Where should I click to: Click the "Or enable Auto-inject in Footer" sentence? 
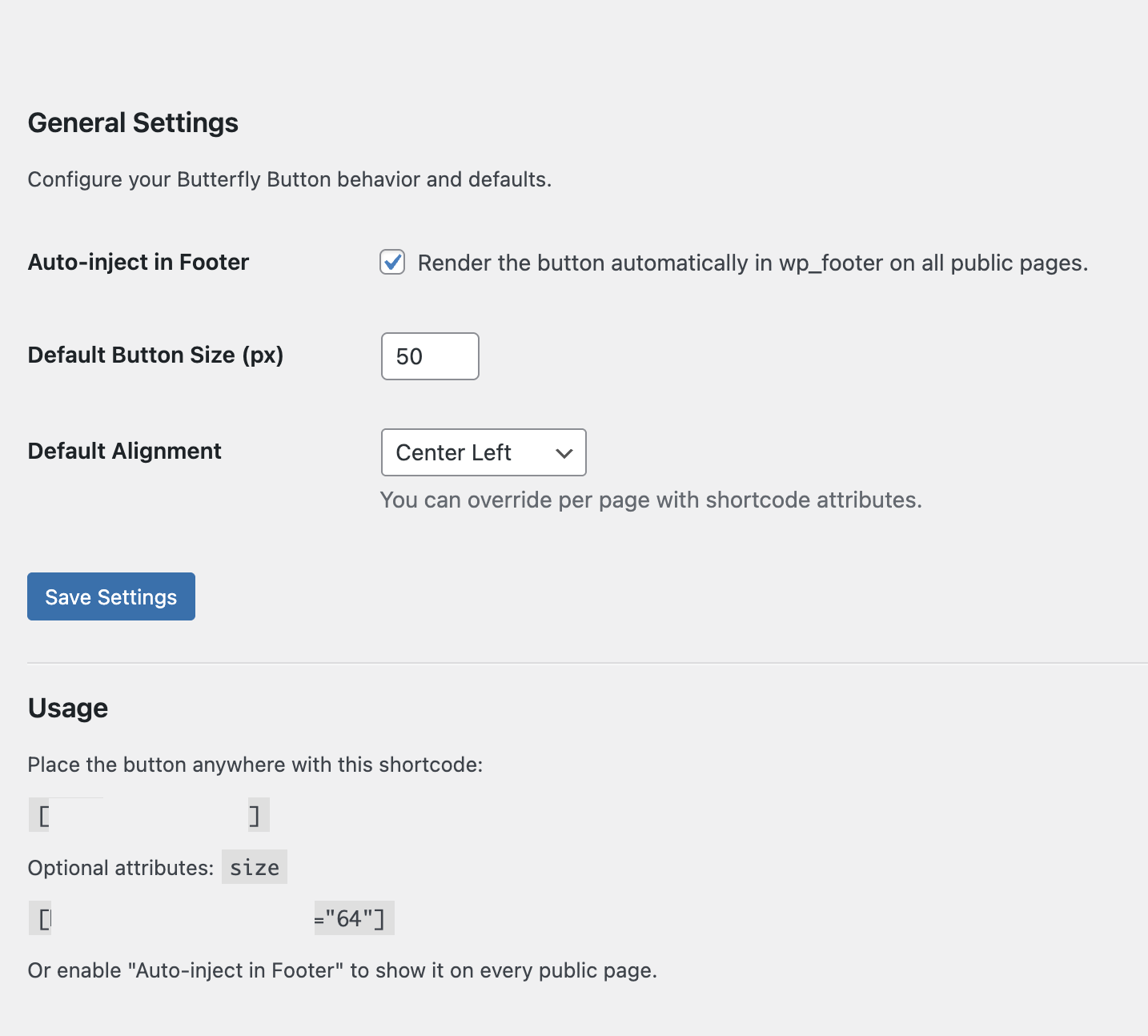343,970
